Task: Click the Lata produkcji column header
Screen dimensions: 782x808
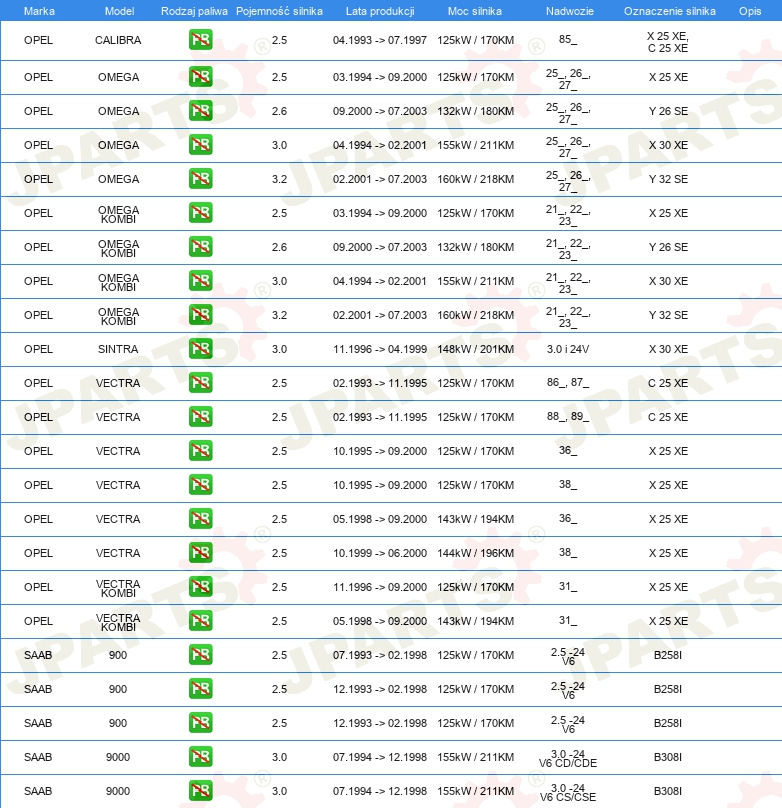Action: (x=380, y=11)
